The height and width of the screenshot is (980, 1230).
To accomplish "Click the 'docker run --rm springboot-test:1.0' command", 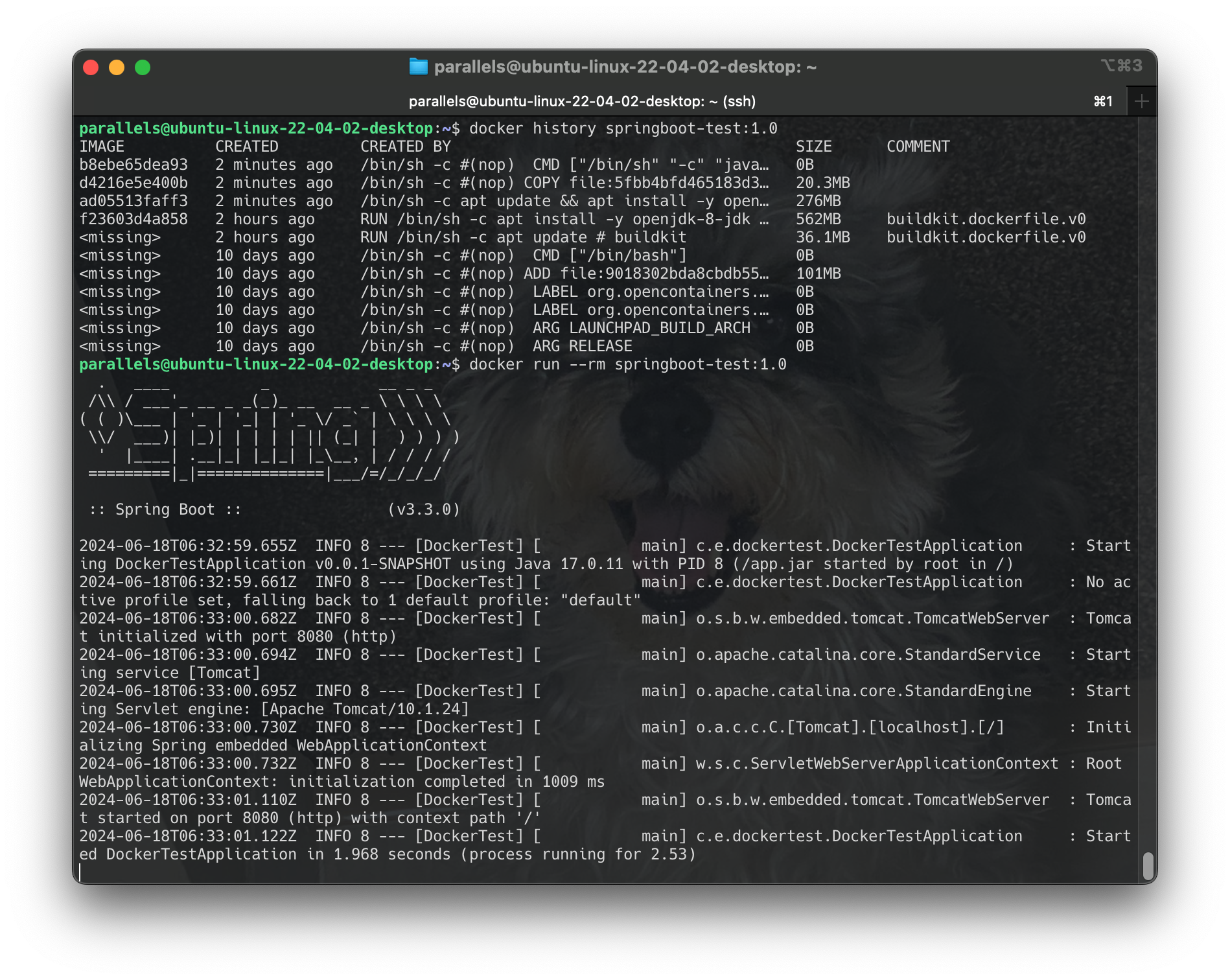I will click(628, 364).
